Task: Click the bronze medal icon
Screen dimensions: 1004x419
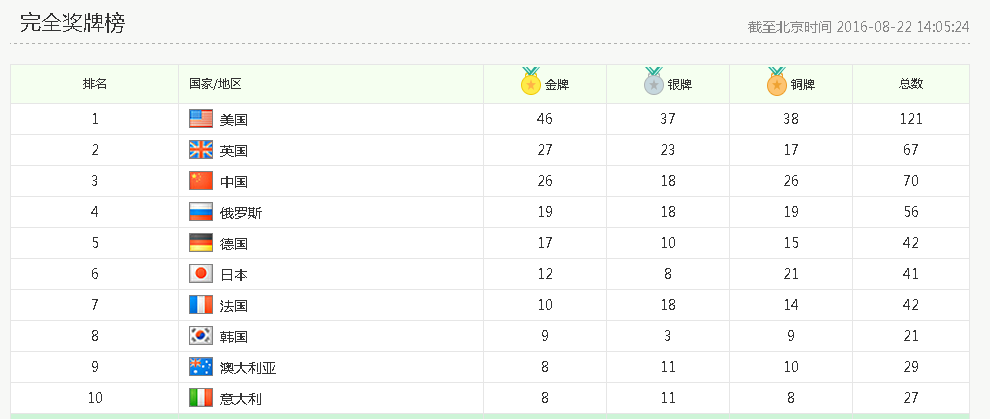Action: pyautogui.click(x=776, y=83)
